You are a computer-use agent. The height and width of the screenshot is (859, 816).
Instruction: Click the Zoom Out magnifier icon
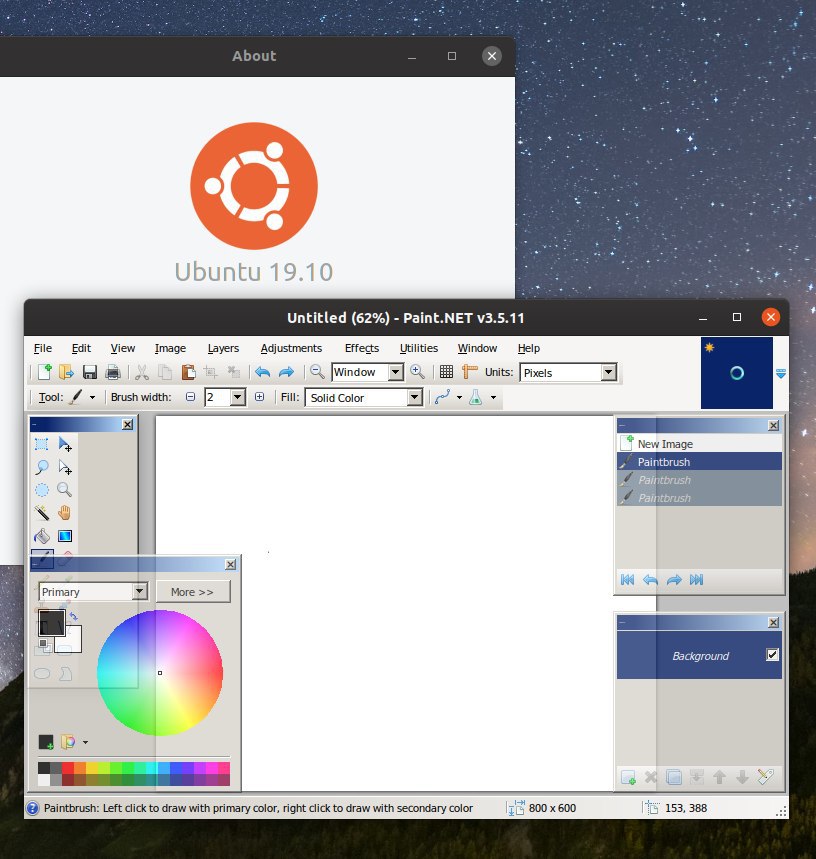click(x=317, y=372)
